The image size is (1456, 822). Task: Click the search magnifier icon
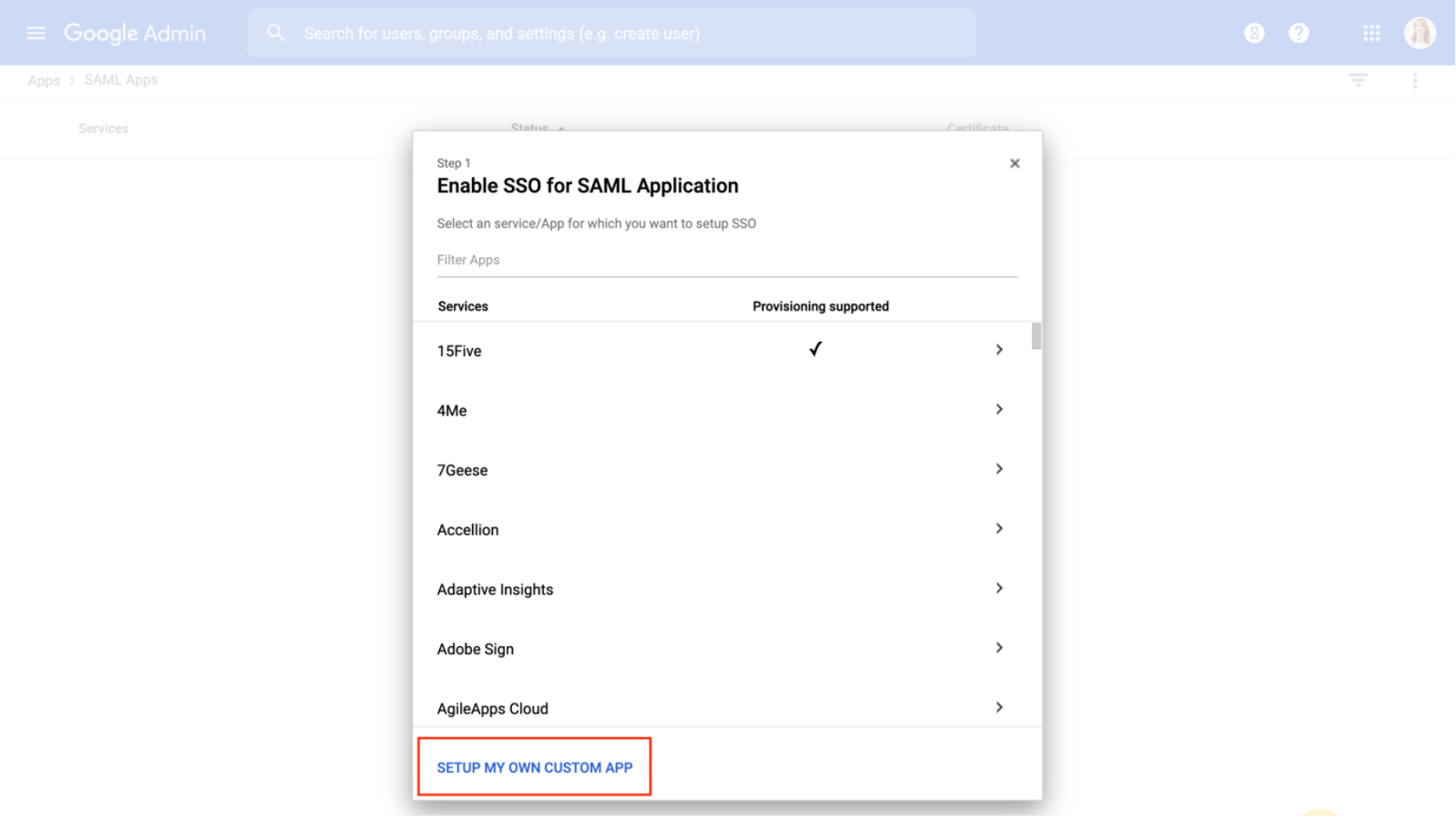pyautogui.click(x=276, y=34)
